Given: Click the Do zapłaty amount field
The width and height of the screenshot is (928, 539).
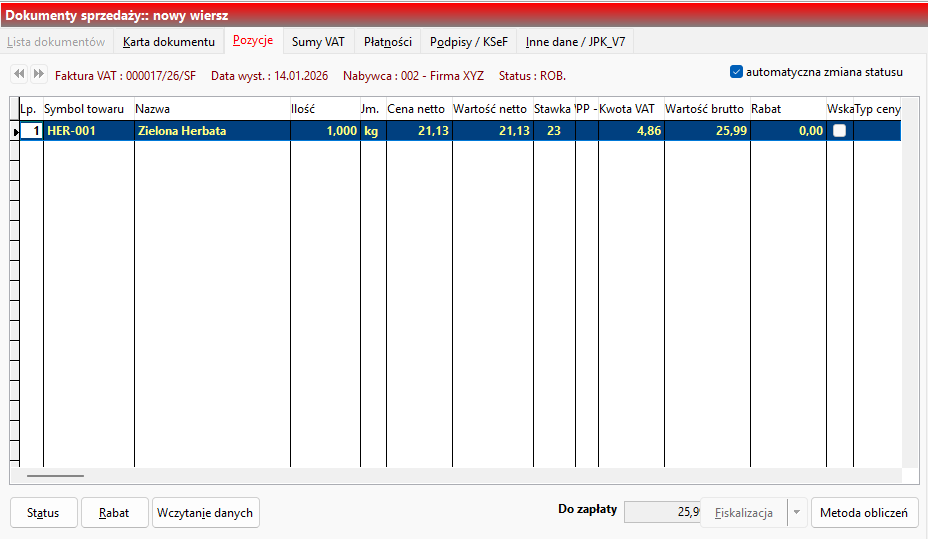Looking at the screenshot, I should 661,512.
